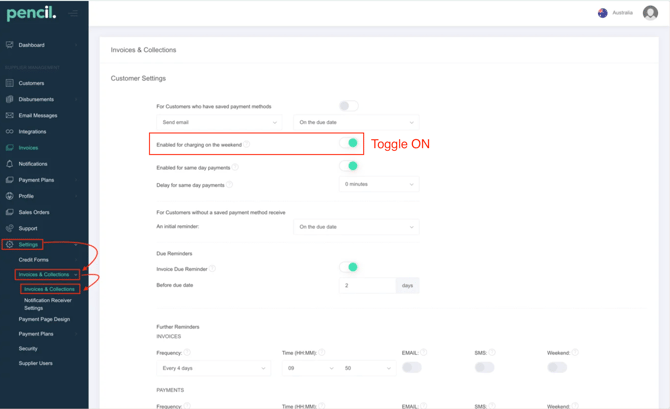Open Payment Page Design menu item
This screenshot has width=670, height=409.
(44, 319)
